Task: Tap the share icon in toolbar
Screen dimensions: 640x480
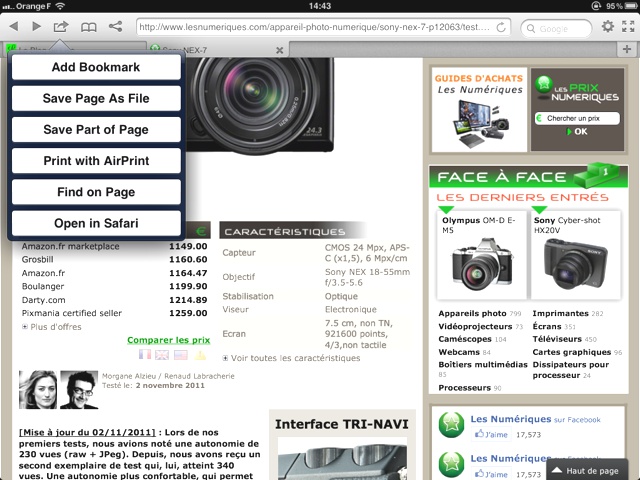Action: (x=116, y=27)
